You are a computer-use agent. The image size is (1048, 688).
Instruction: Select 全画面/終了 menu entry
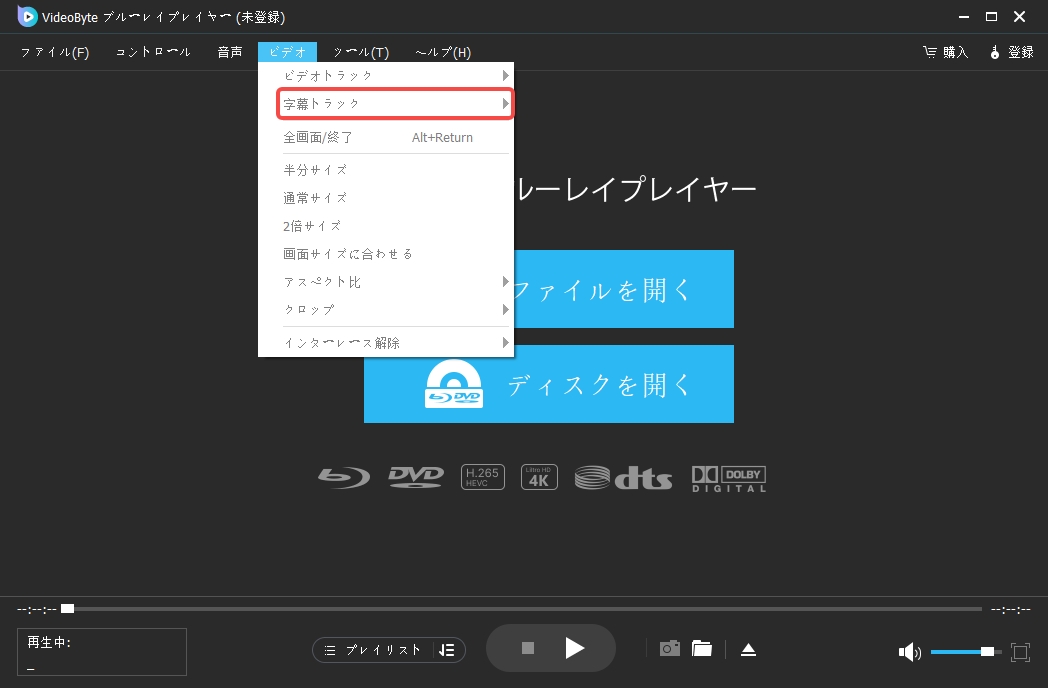tap(386, 137)
